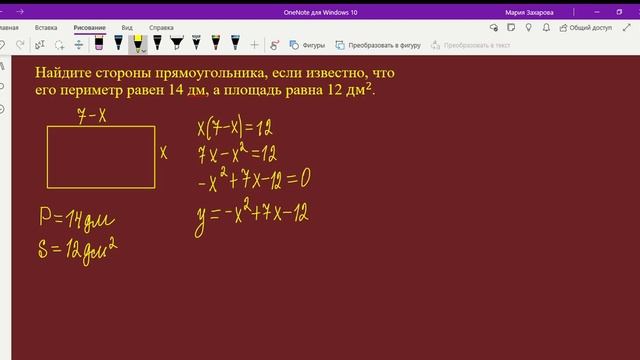This screenshot has width=640, height=360.
Task: Click the cloud sync status icon
Action: [x=493, y=28]
